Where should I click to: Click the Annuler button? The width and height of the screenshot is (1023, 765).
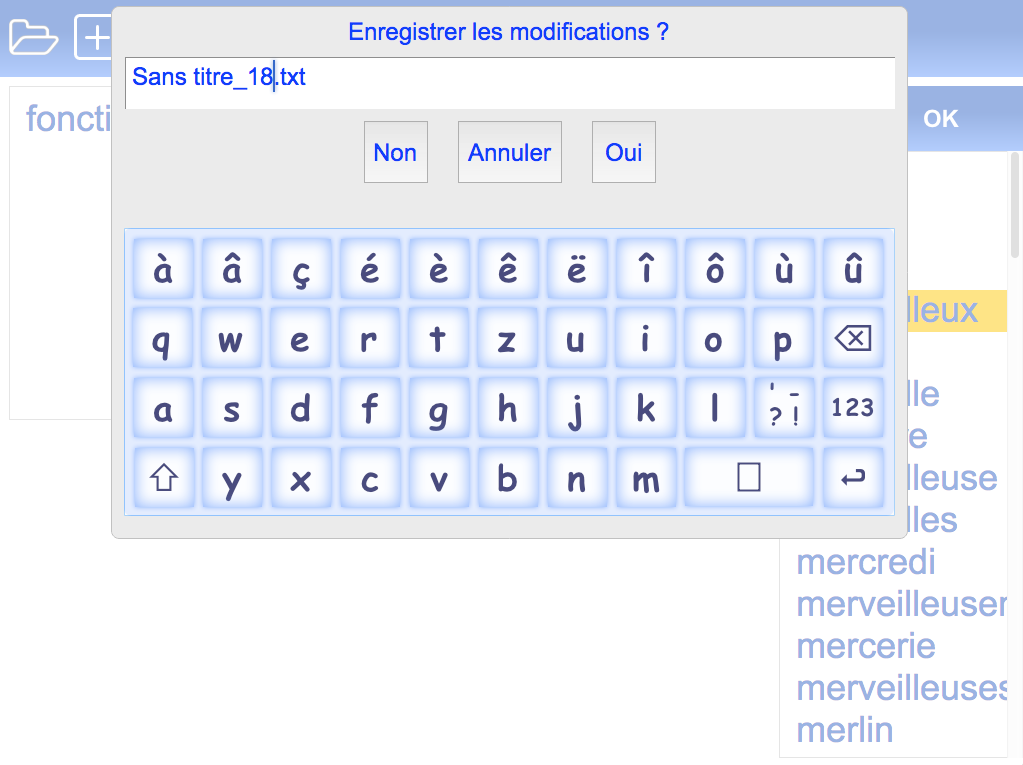coord(509,152)
